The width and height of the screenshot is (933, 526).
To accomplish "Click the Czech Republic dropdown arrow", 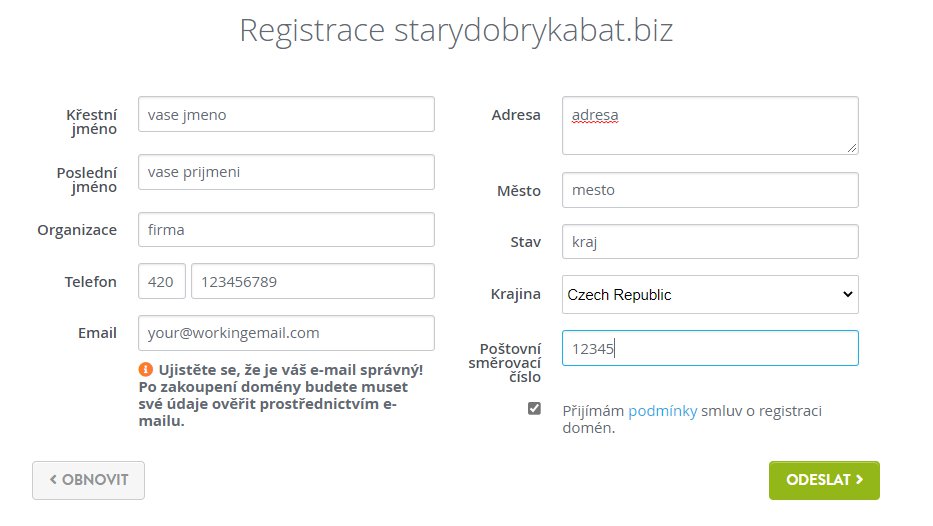I will (x=848, y=295).
